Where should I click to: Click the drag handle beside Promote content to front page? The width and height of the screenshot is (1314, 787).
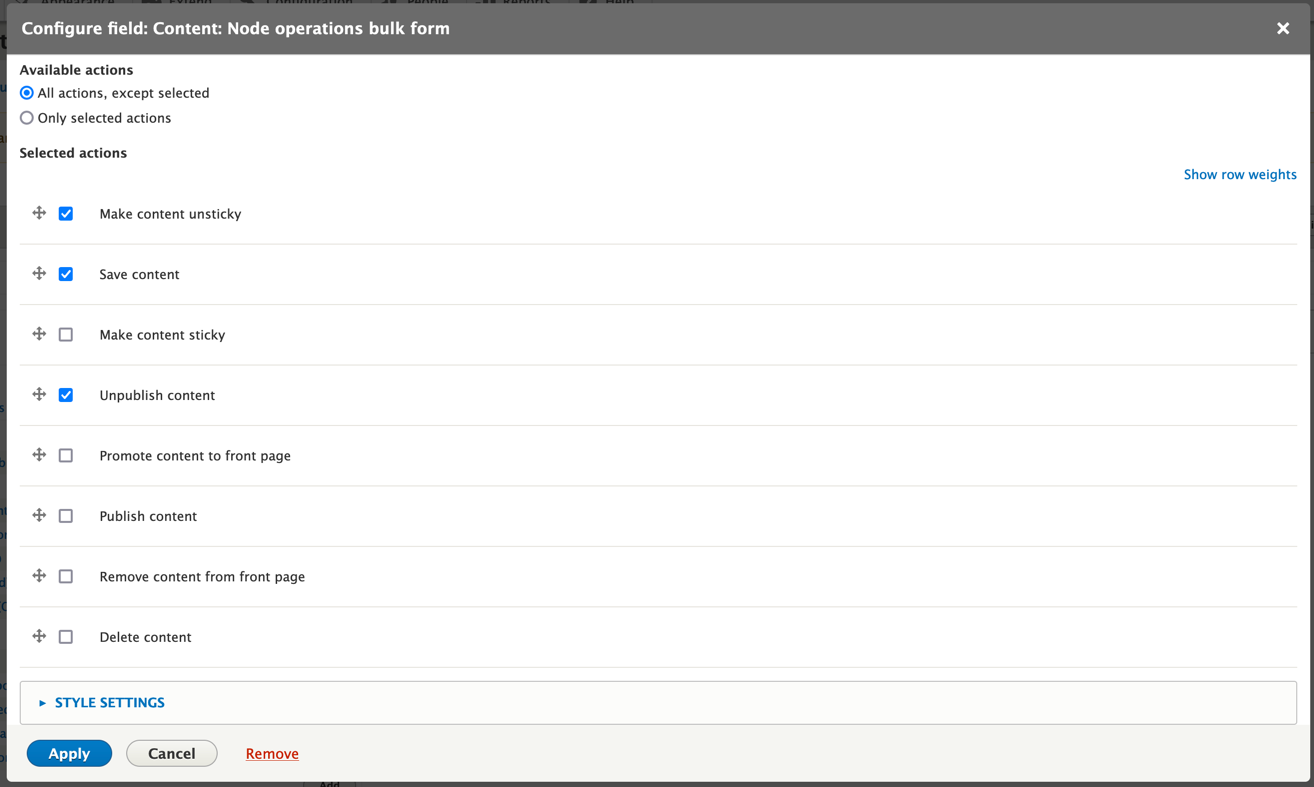pos(39,455)
